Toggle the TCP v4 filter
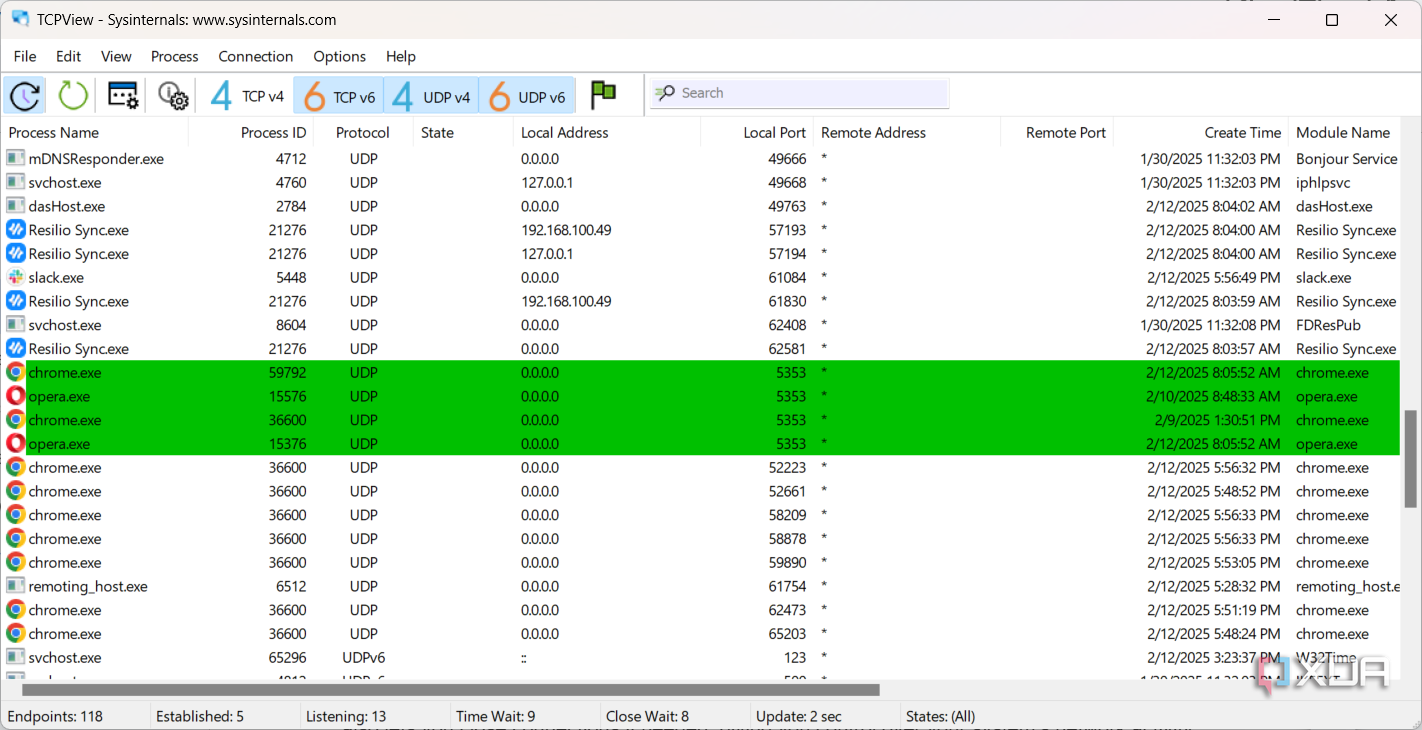 tap(248, 96)
